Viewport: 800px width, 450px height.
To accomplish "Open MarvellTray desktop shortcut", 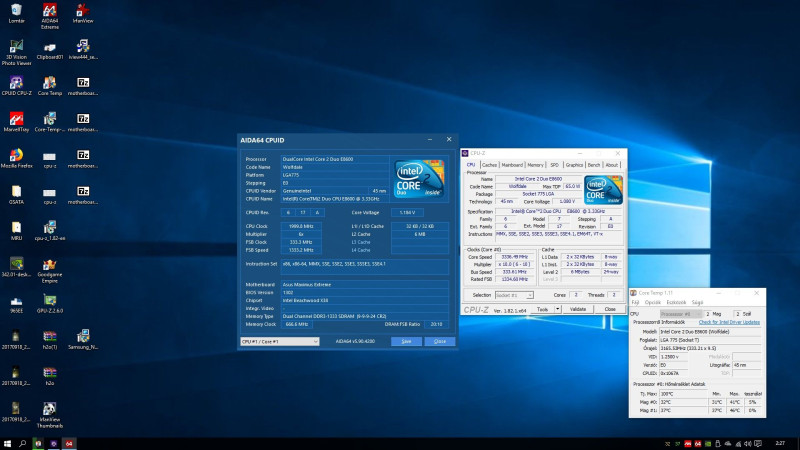I will click(16, 122).
